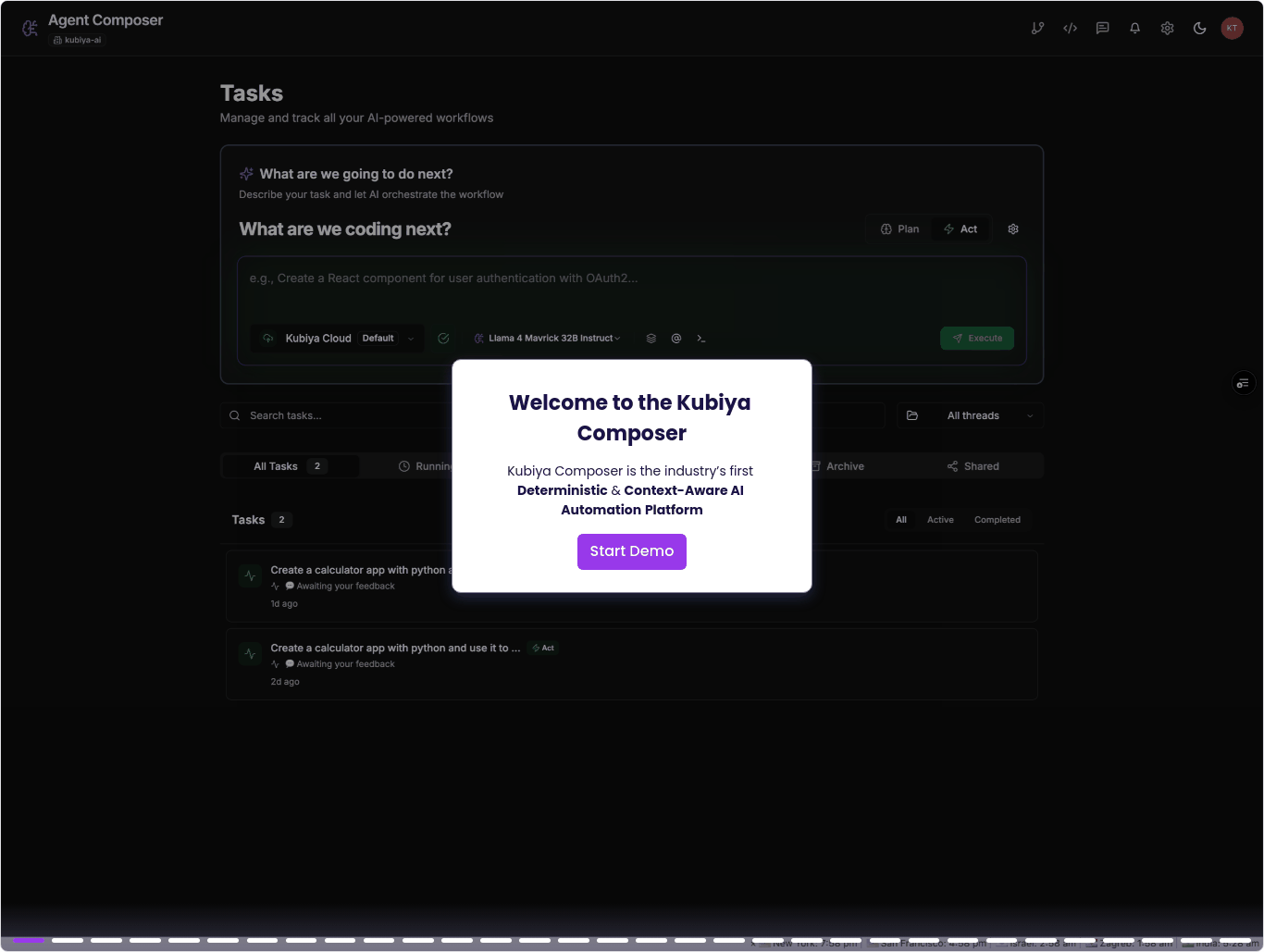Open header settings gear
The width and height of the screenshot is (1264, 952).
1167,29
